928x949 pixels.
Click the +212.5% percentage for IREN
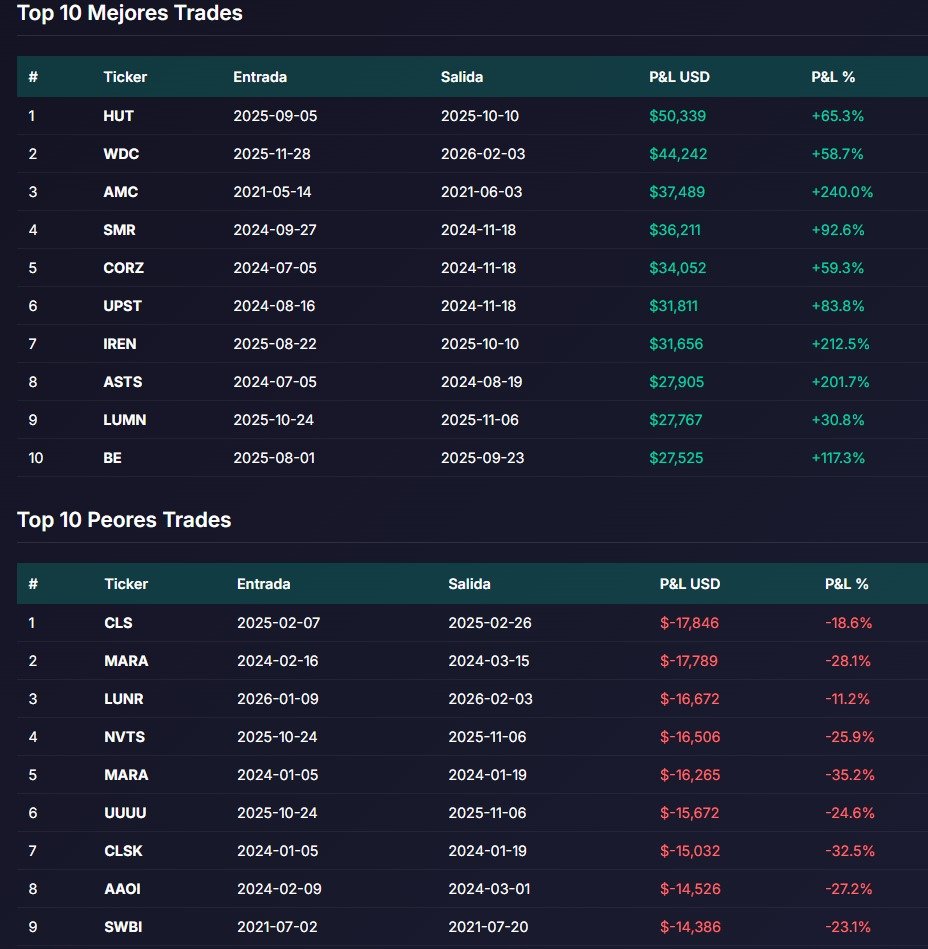click(x=840, y=344)
